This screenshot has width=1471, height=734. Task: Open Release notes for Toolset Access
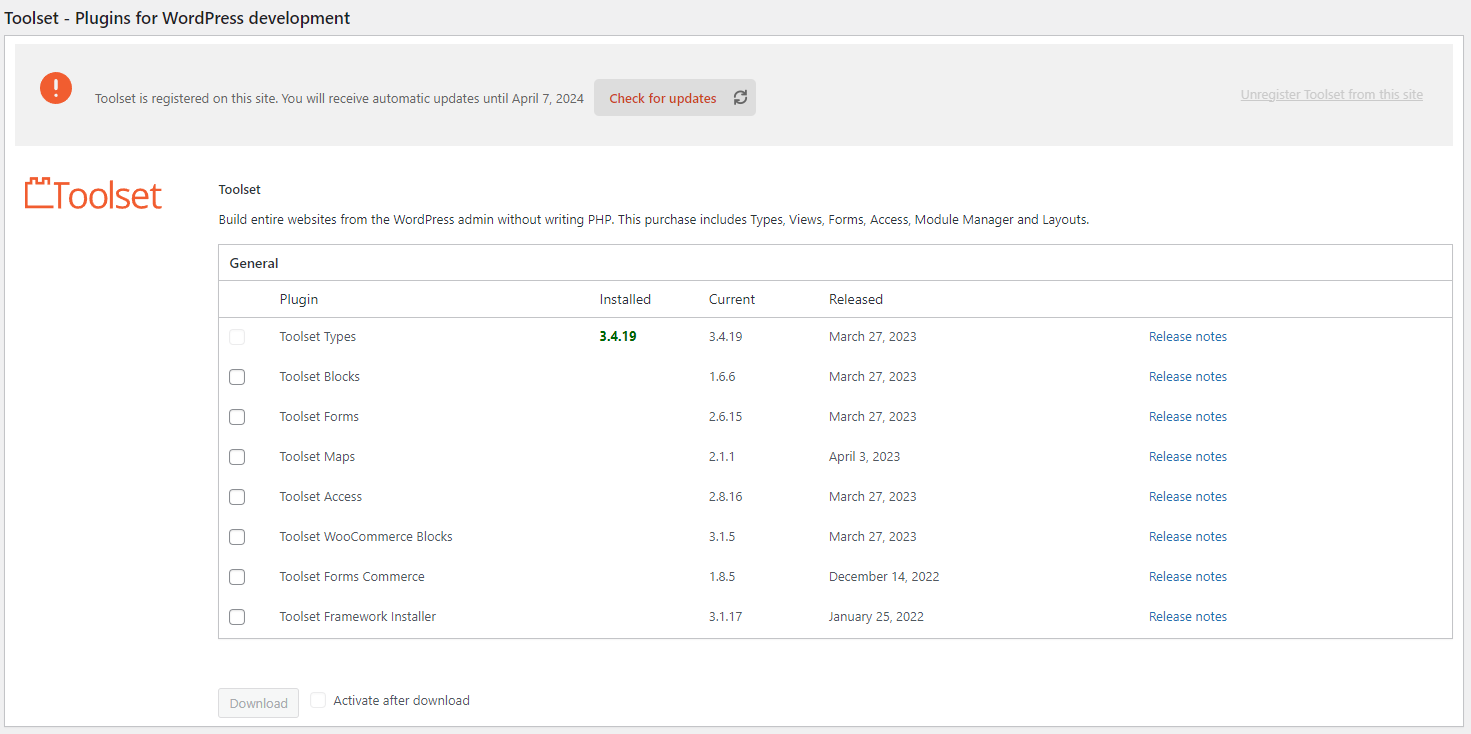tap(1188, 497)
